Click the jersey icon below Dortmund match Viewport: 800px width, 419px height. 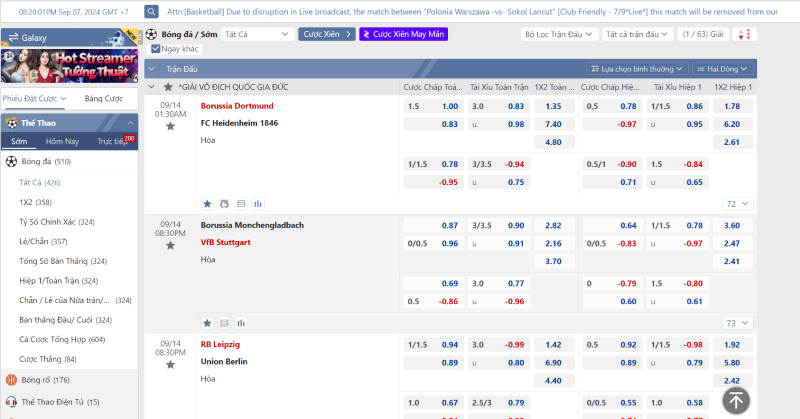224,204
